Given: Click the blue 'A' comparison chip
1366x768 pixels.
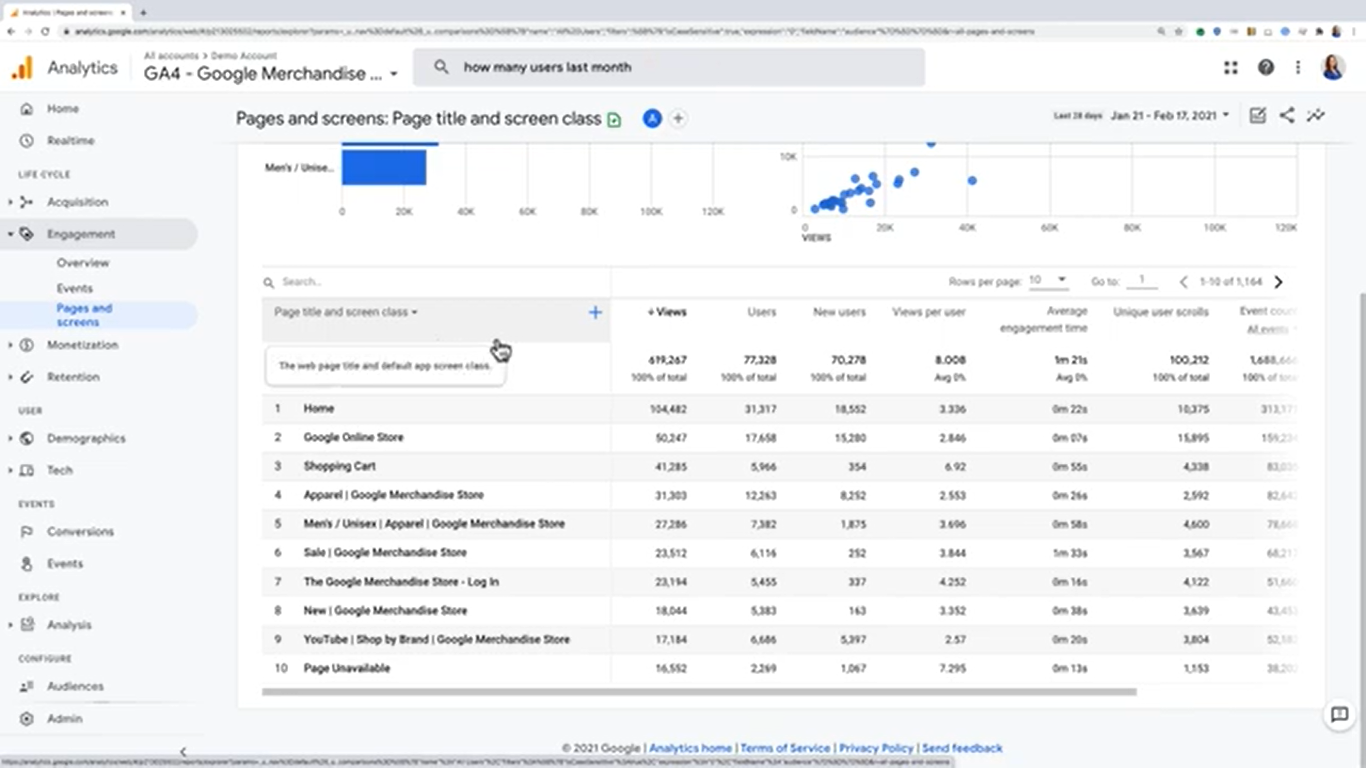Looking at the screenshot, I should [652, 119].
